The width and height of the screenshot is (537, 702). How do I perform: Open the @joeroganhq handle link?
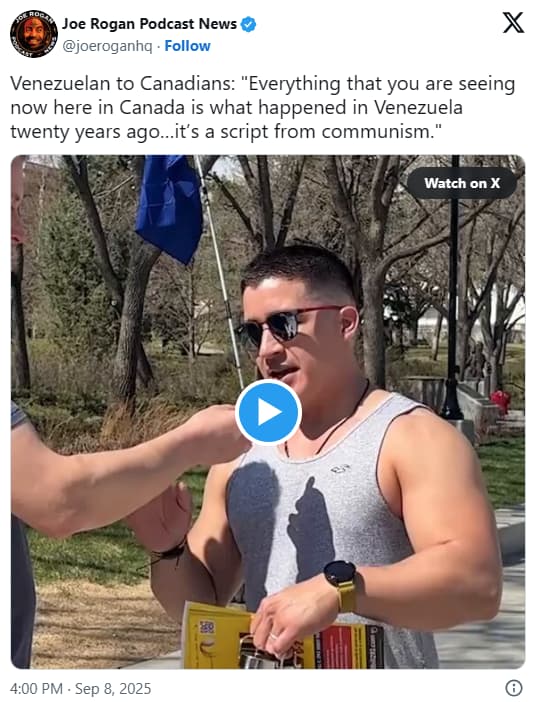[x=107, y=46]
